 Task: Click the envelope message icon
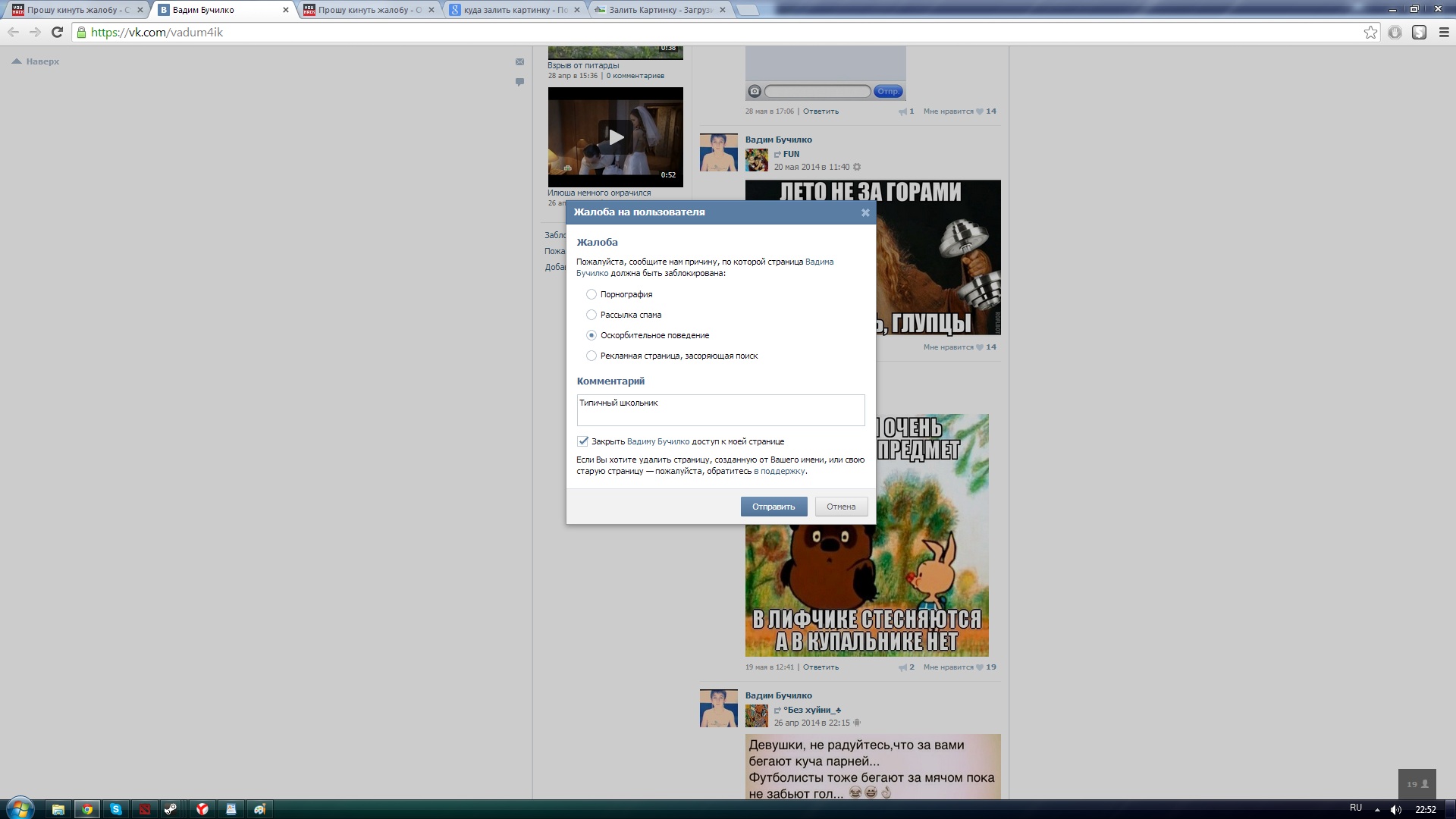(519, 62)
